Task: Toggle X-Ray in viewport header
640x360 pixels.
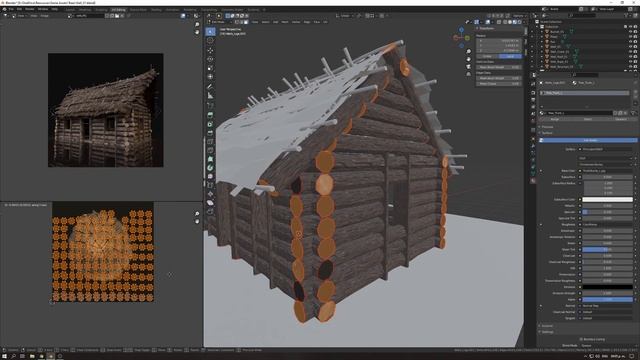Action: 499,22
